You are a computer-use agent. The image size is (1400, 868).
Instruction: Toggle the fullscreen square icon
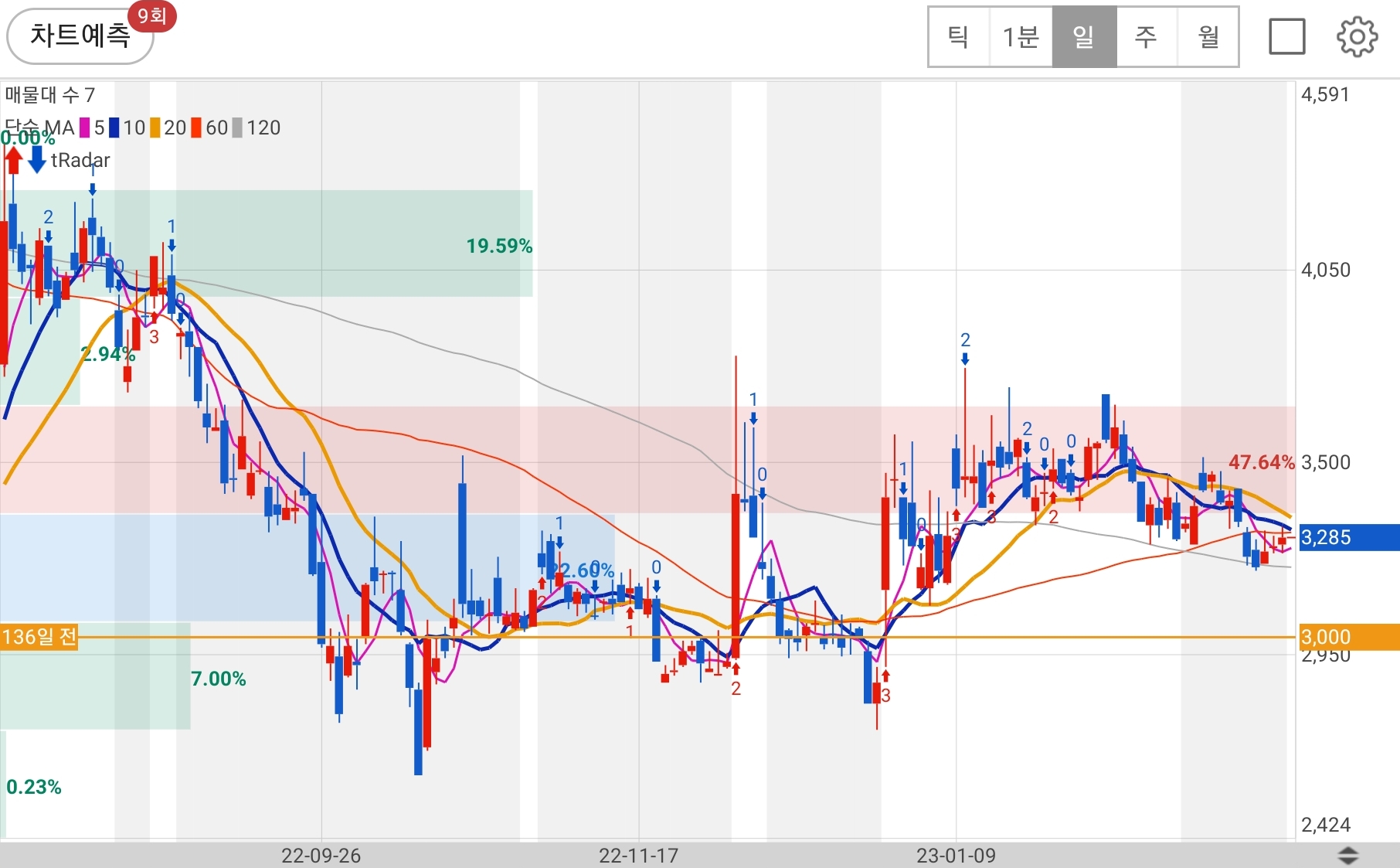1287,36
